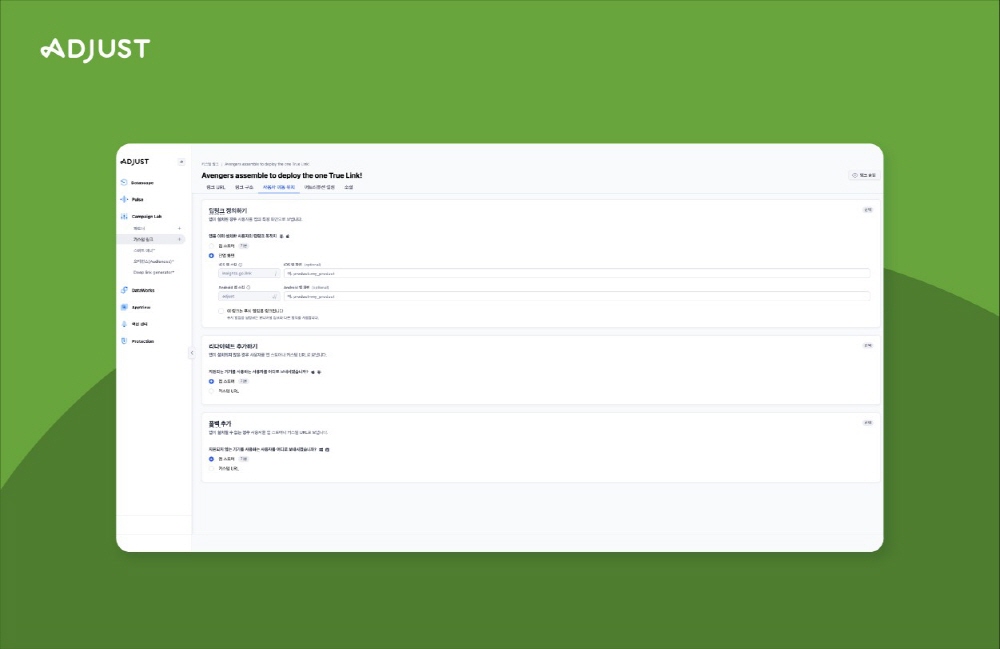Click the "Pulse" label in the sidebar
Image resolution: width=1000 pixels, height=649 pixels.
(137, 200)
